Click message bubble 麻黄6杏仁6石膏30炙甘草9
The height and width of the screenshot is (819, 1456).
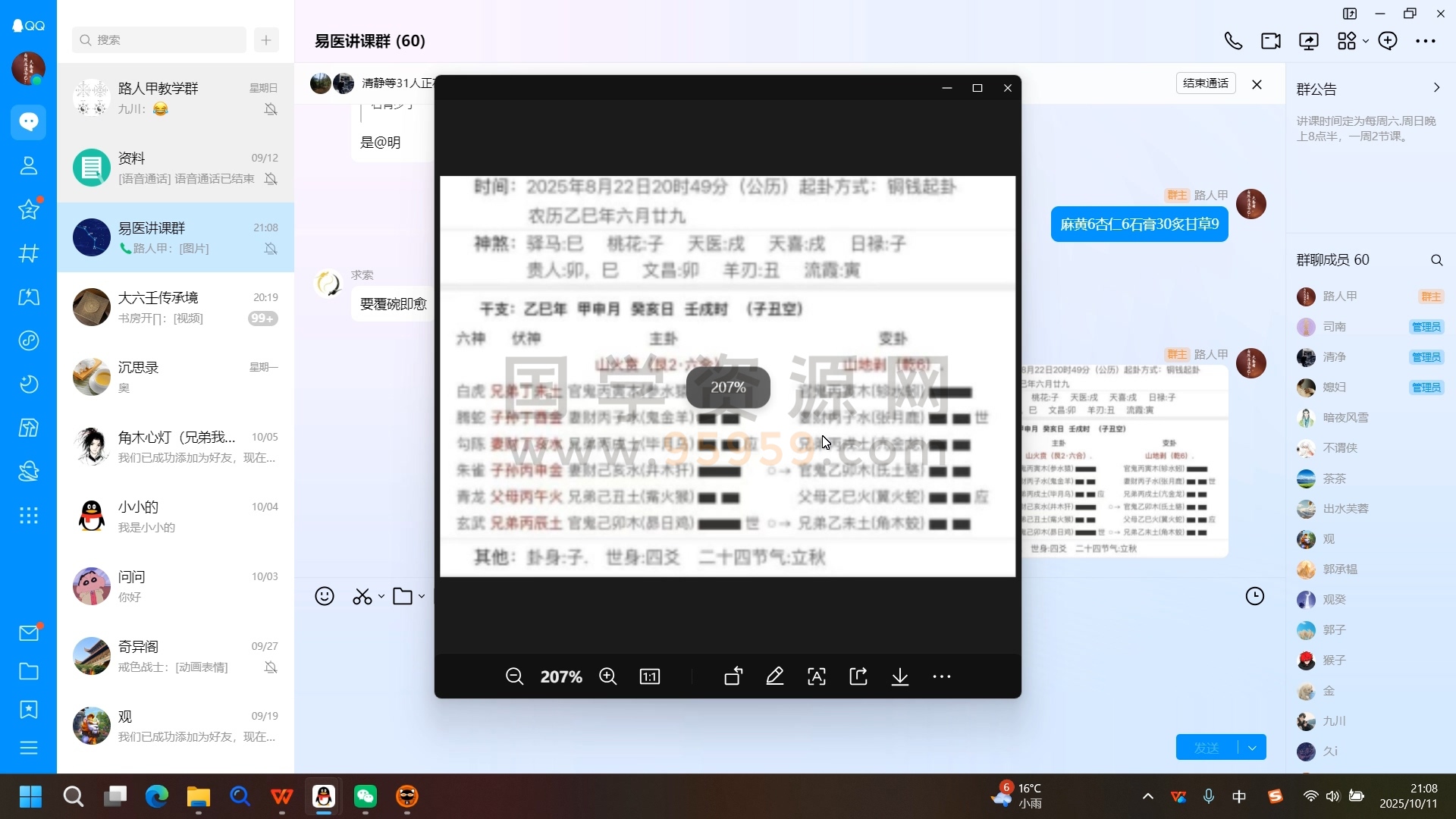click(x=1139, y=224)
